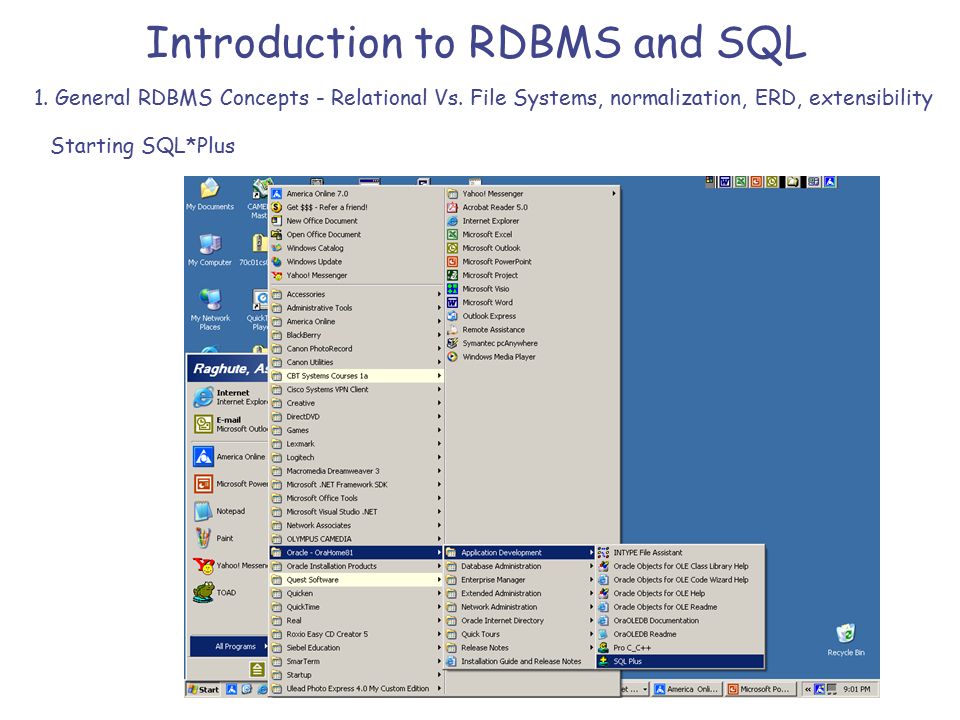Screen dimensions: 960x720
Task: Launch Yahoo! Messenger from recent programs list
Action: pyautogui.click(x=228, y=566)
